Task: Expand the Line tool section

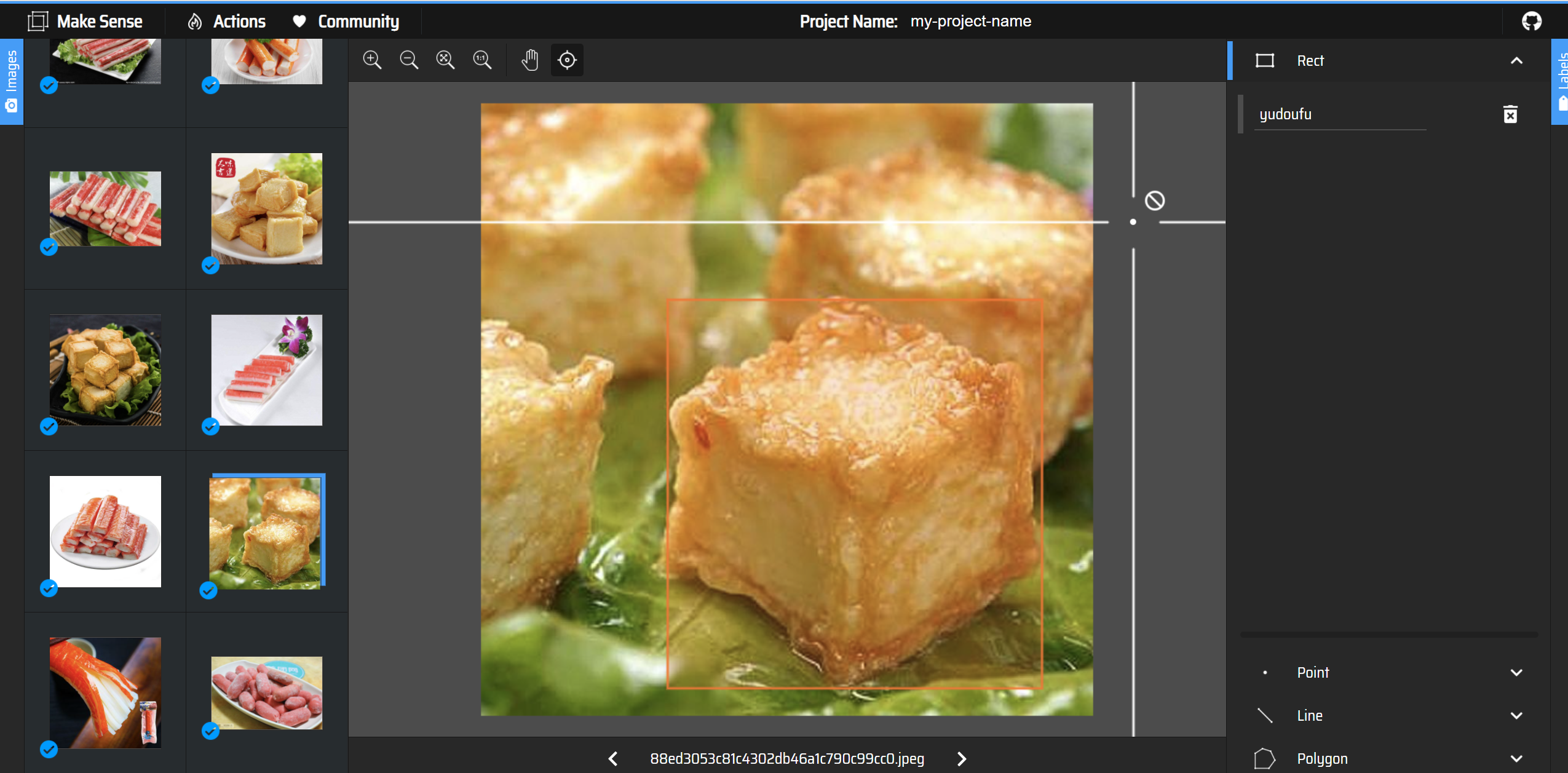Action: (x=1516, y=715)
